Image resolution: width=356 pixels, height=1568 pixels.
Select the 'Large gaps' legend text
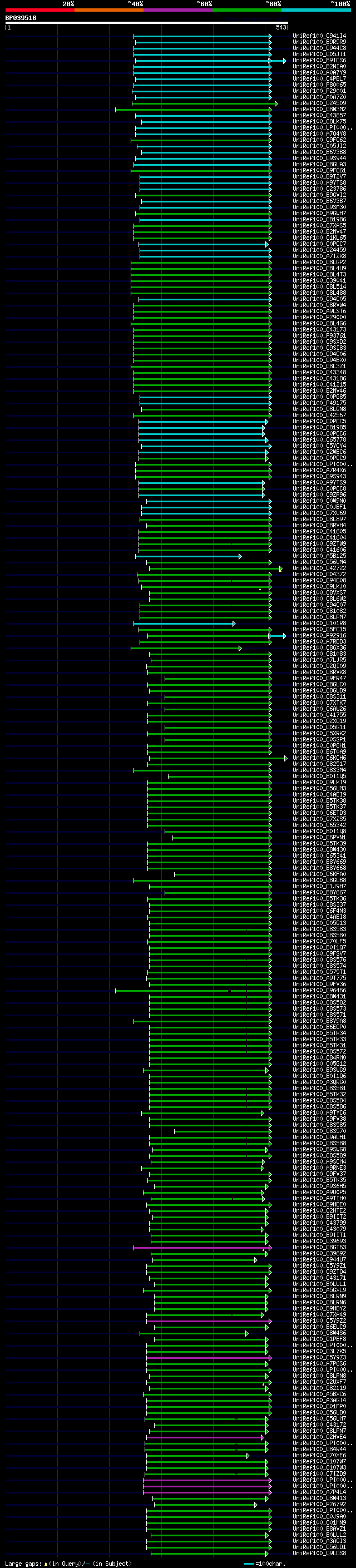(x=23, y=1563)
